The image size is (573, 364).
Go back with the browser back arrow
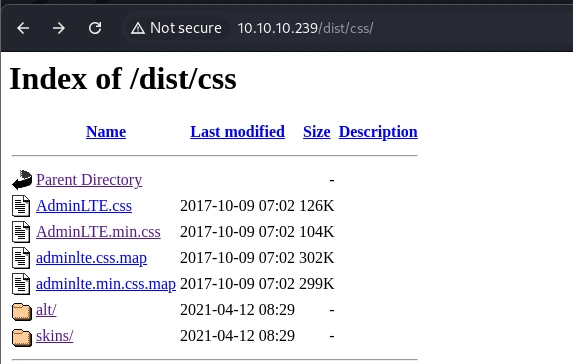click(23, 28)
